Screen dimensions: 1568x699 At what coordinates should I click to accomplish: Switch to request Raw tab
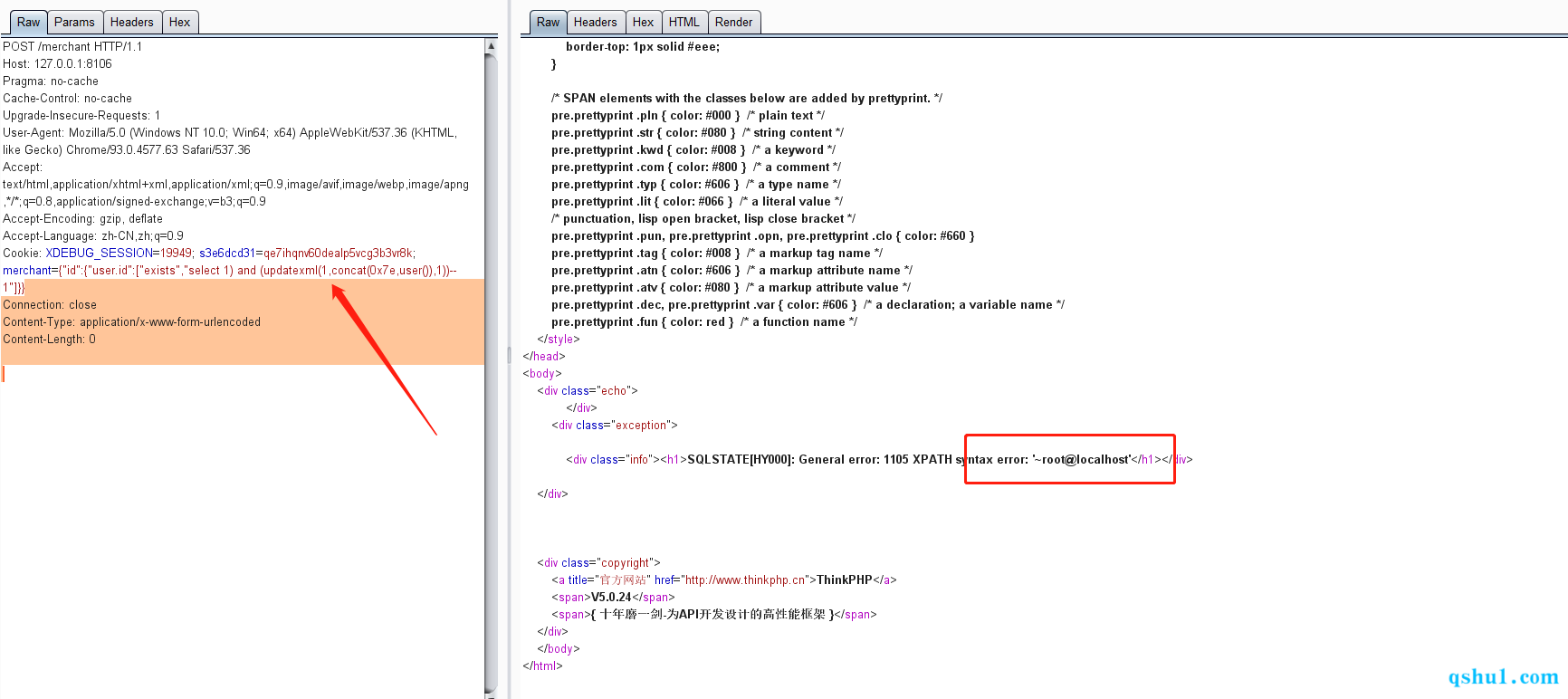[x=28, y=22]
